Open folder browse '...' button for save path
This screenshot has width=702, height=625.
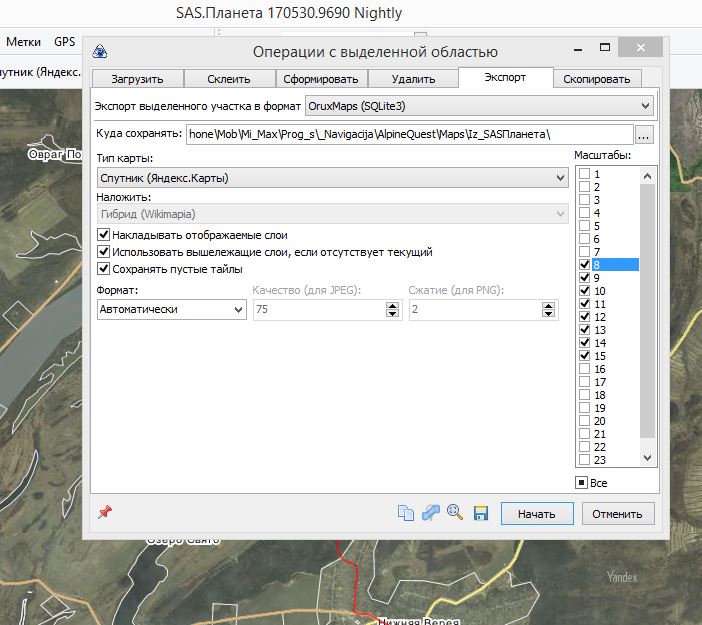click(645, 134)
